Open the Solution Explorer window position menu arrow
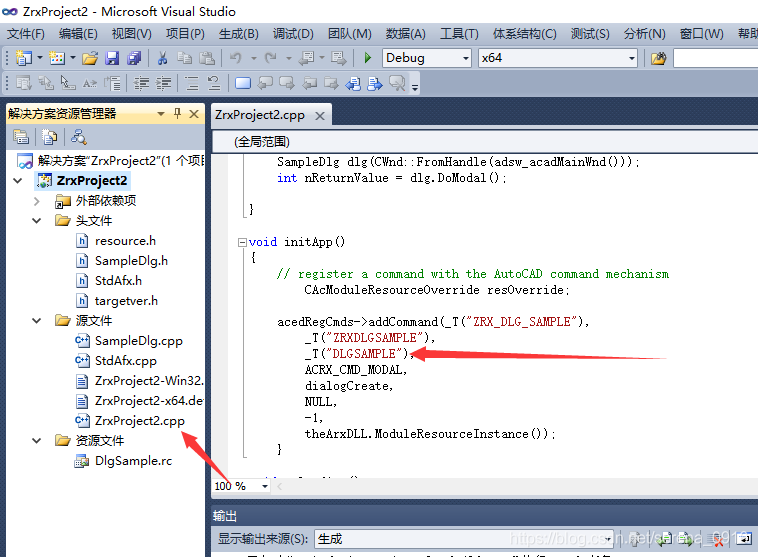The width and height of the screenshot is (758, 557). [161, 114]
